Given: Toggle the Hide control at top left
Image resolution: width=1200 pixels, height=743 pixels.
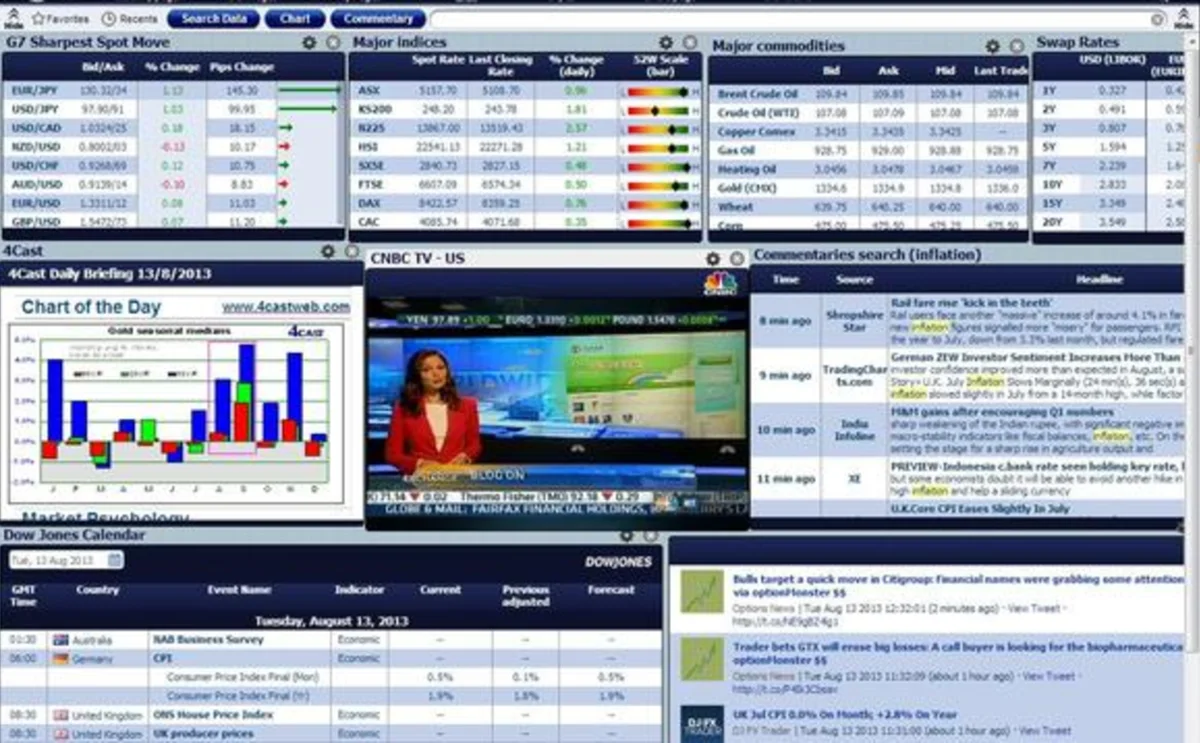Looking at the screenshot, I should pos(13,18).
